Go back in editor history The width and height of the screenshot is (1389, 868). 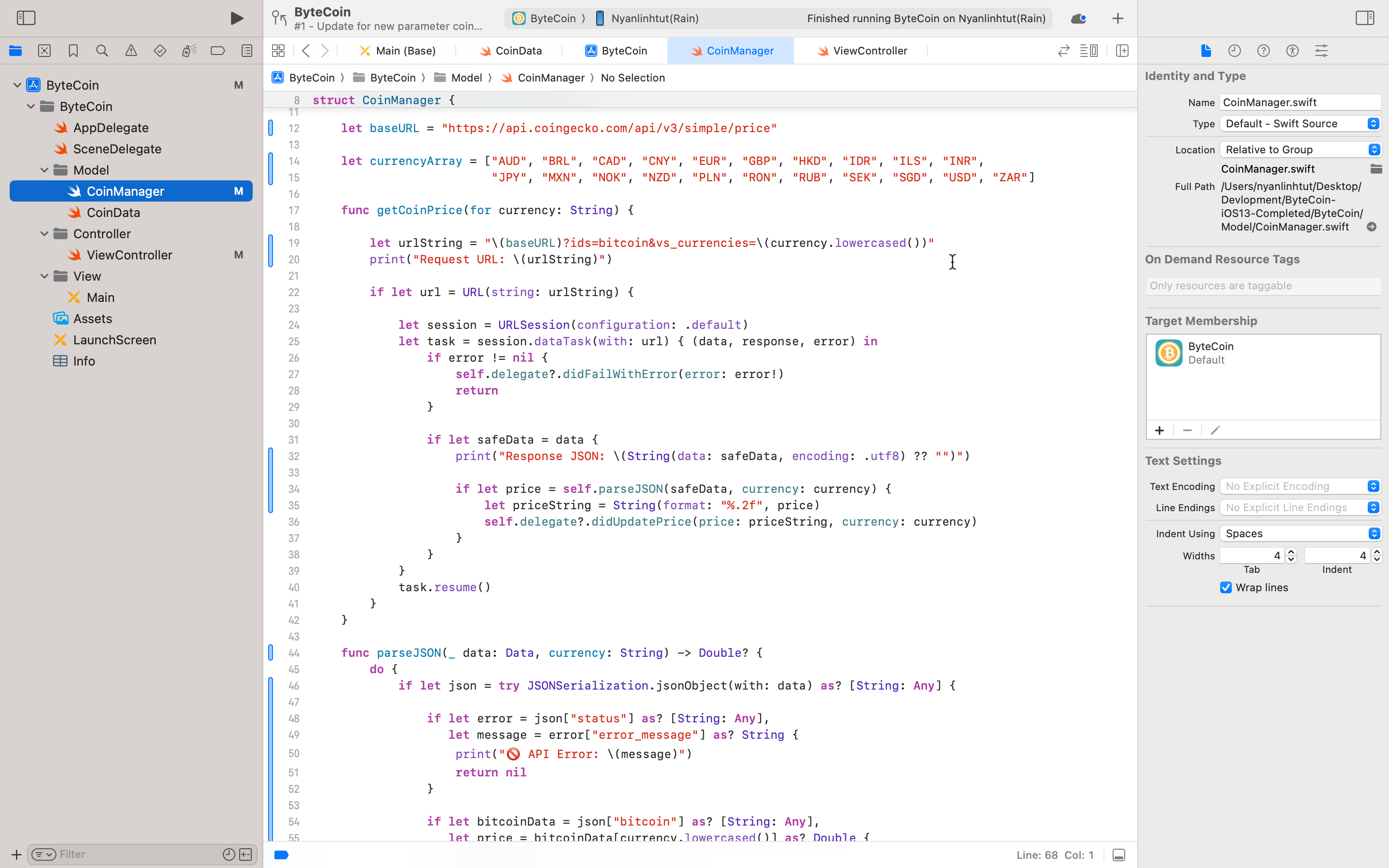(x=306, y=51)
